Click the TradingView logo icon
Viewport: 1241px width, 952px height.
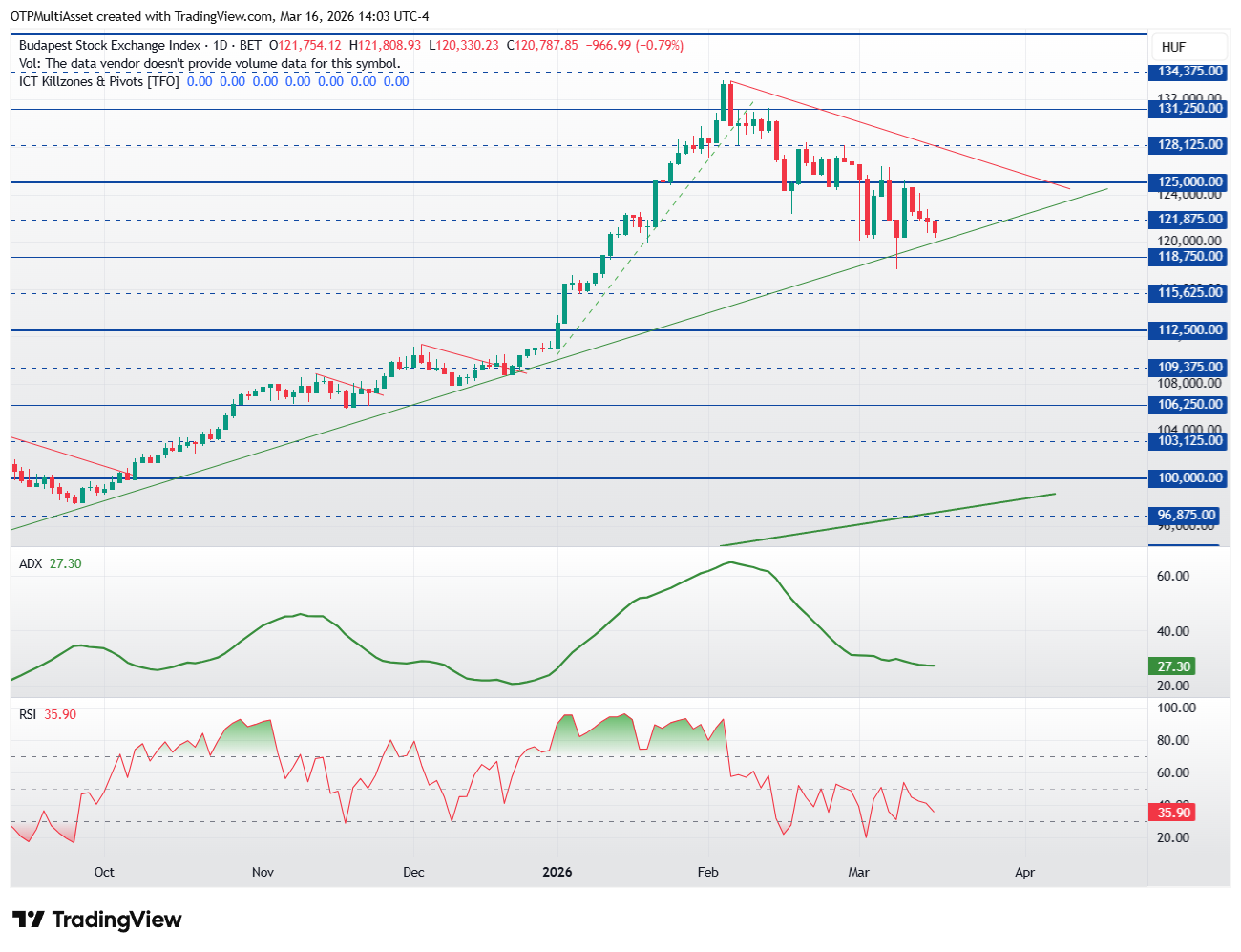29,920
